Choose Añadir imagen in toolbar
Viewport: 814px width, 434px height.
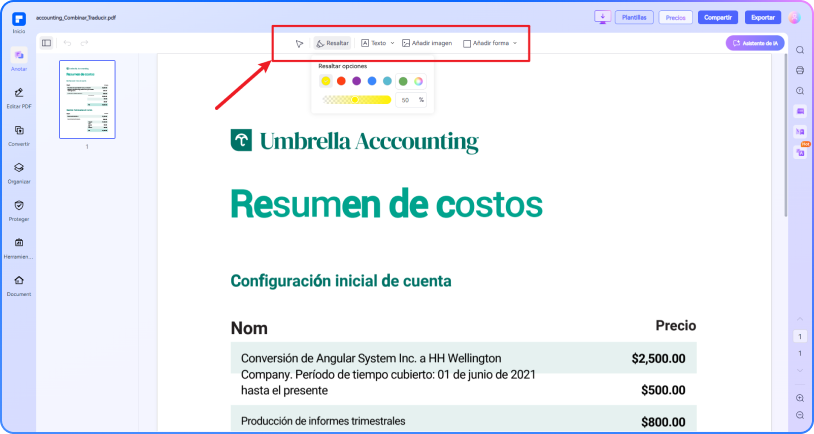(427, 43)
